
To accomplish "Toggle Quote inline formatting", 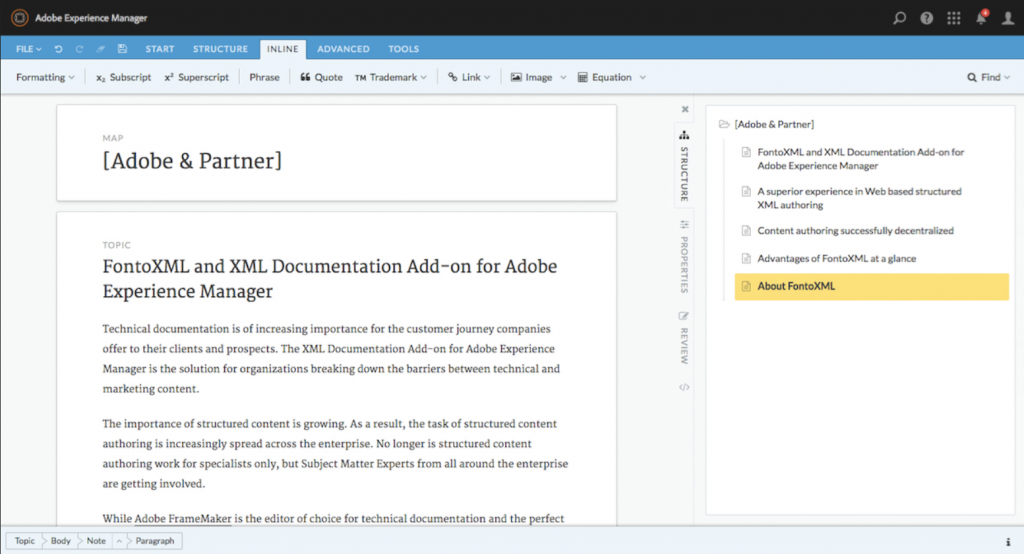I will click(321, 77).
